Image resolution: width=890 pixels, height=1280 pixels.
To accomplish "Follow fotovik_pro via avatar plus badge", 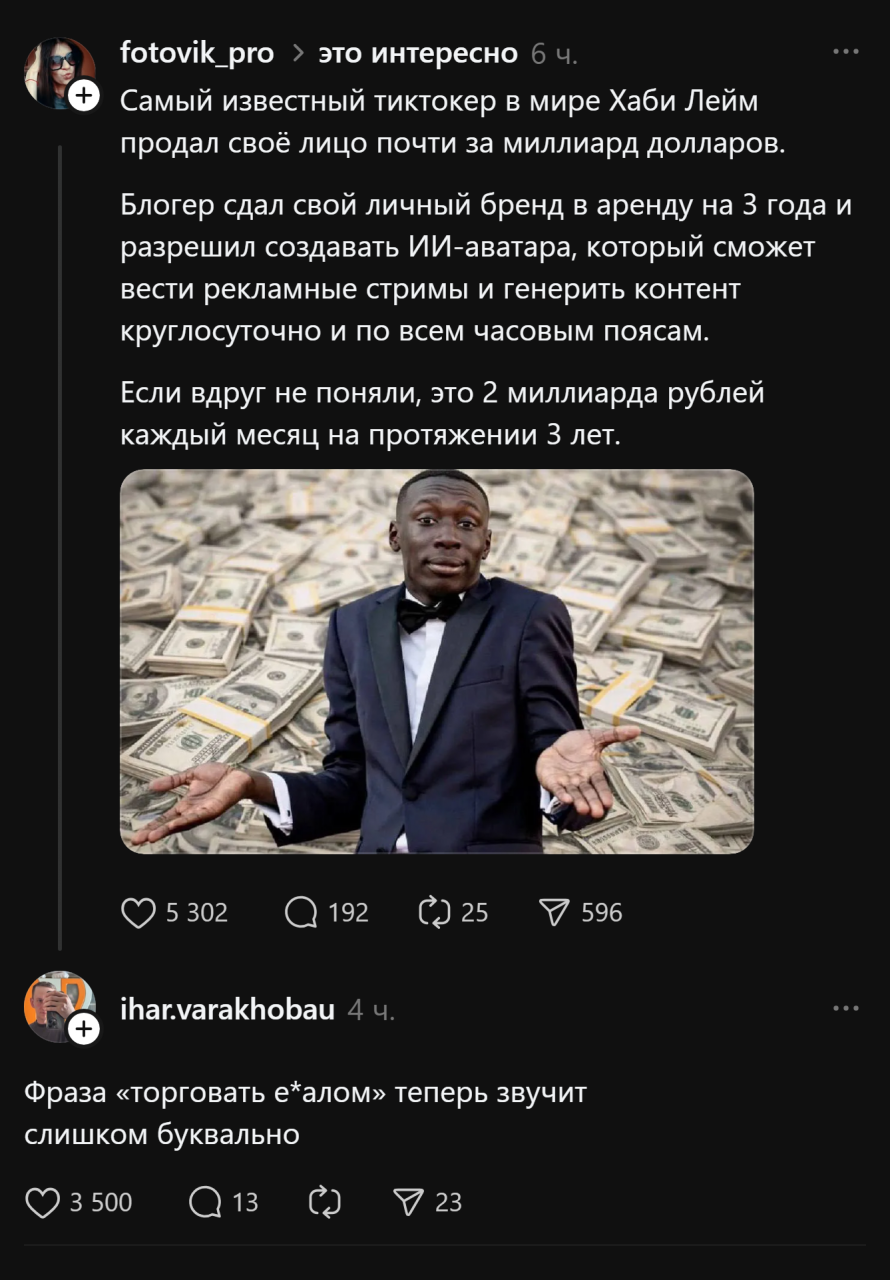I will coord(84,95).
